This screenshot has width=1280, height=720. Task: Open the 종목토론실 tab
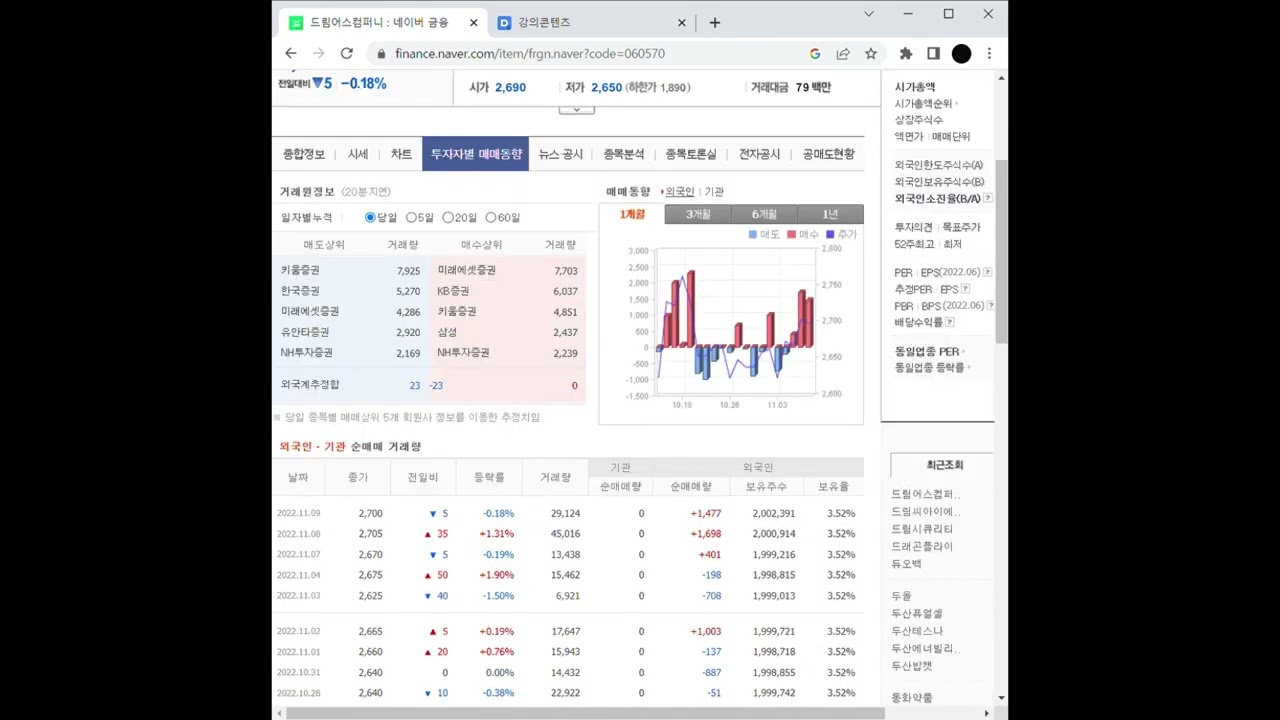point(691,154)
